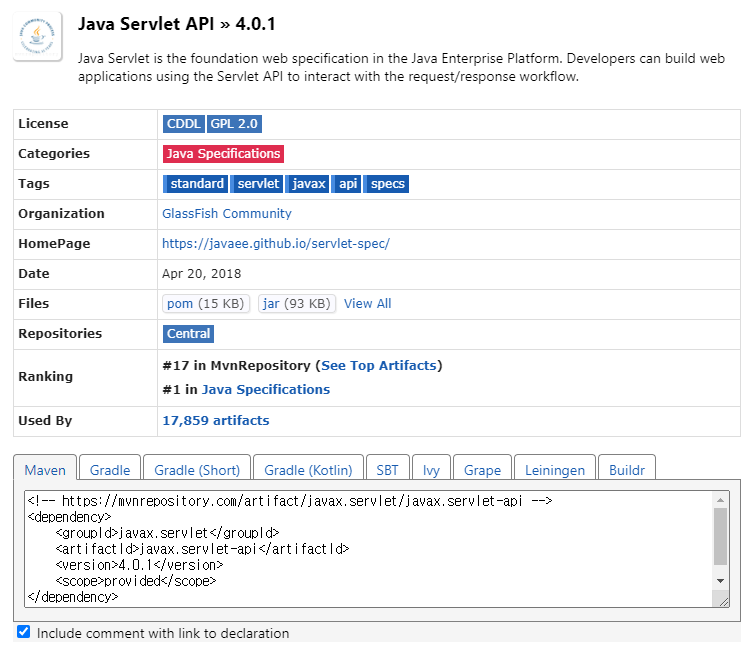
Task: Open the GlassFish Community organization link
Action: (227, 214)
